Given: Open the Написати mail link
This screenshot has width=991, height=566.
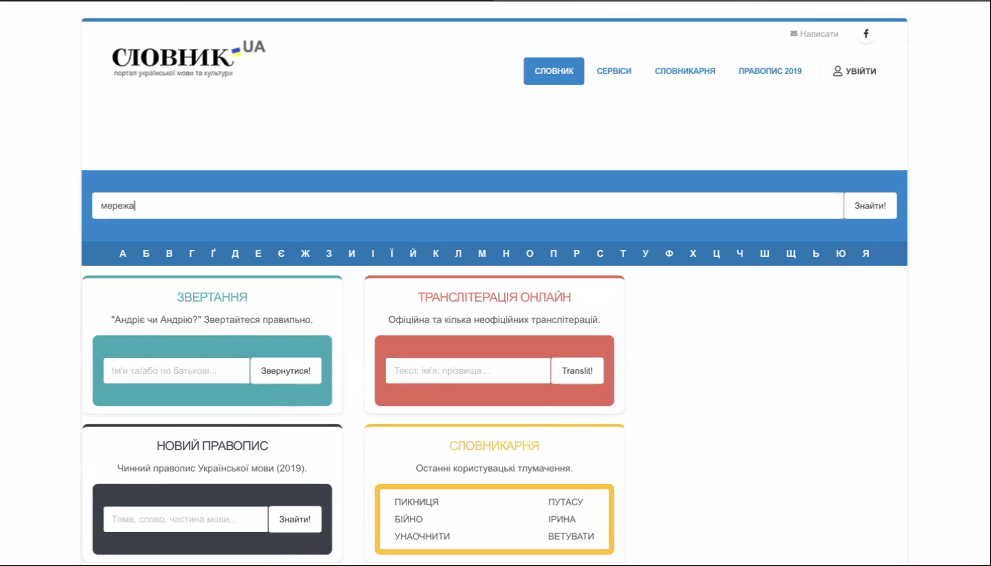Looking at the screenshot, I should pos(814,34).
